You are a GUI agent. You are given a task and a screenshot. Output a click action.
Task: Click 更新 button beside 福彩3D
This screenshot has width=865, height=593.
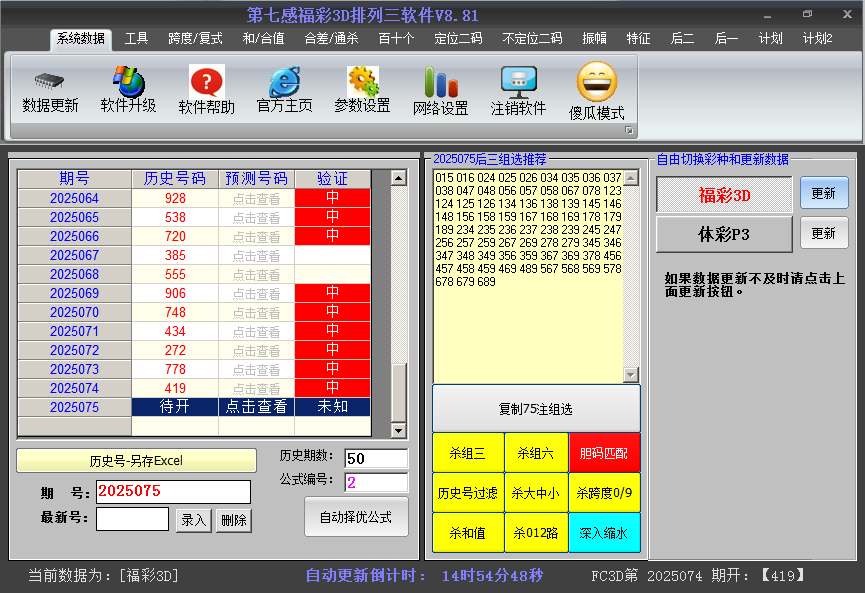(824, 193)
